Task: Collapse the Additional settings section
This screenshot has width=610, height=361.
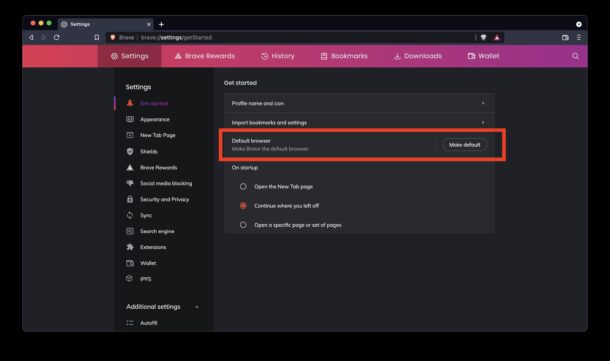Action: [197, 307]
